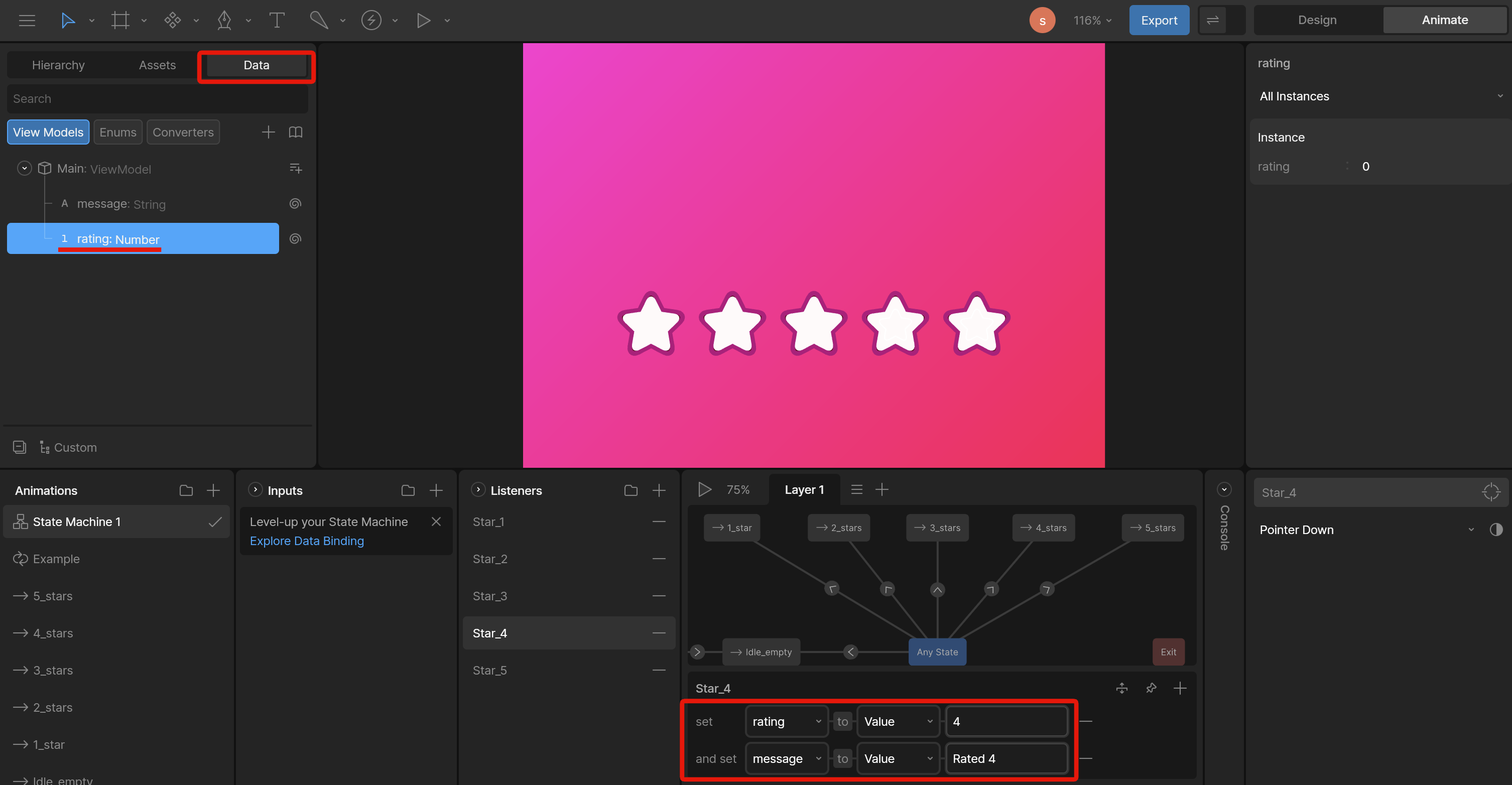Image resolution: width=1512 pixels, height=785 pixels.
Task: Add a new animation
Action: (x=214, y=490)
